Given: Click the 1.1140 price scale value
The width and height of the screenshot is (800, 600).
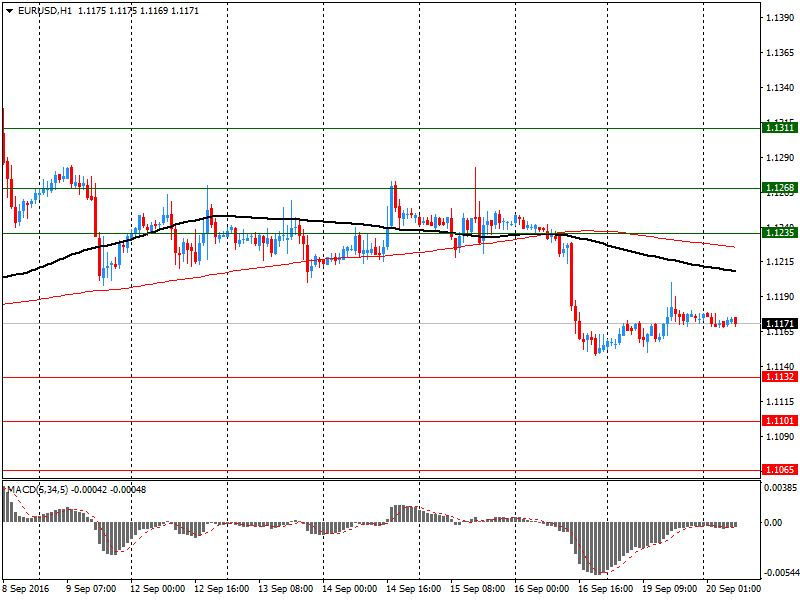Looking at the screenshot, I should [x=780, y=366].
